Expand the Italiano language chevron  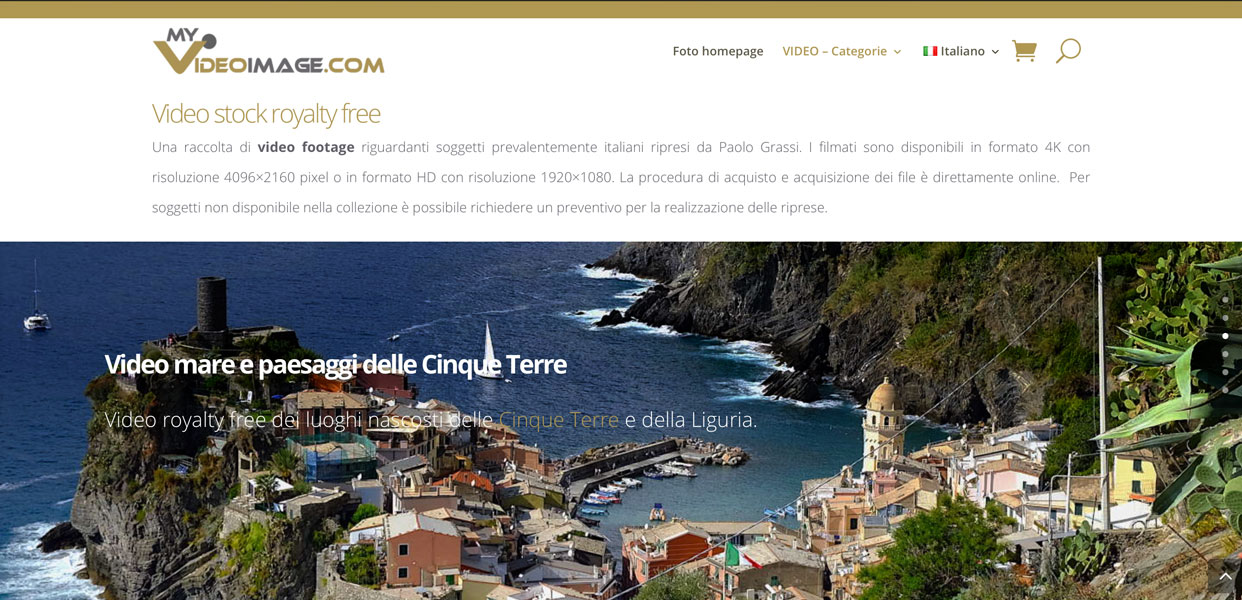click(995, 52)
